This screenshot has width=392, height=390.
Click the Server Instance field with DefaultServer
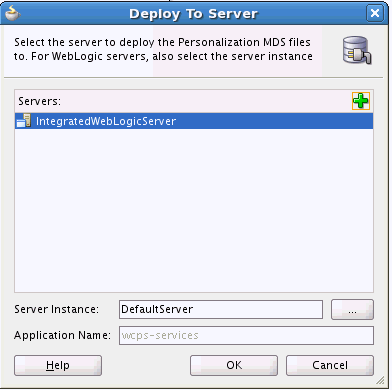(221, 309)
